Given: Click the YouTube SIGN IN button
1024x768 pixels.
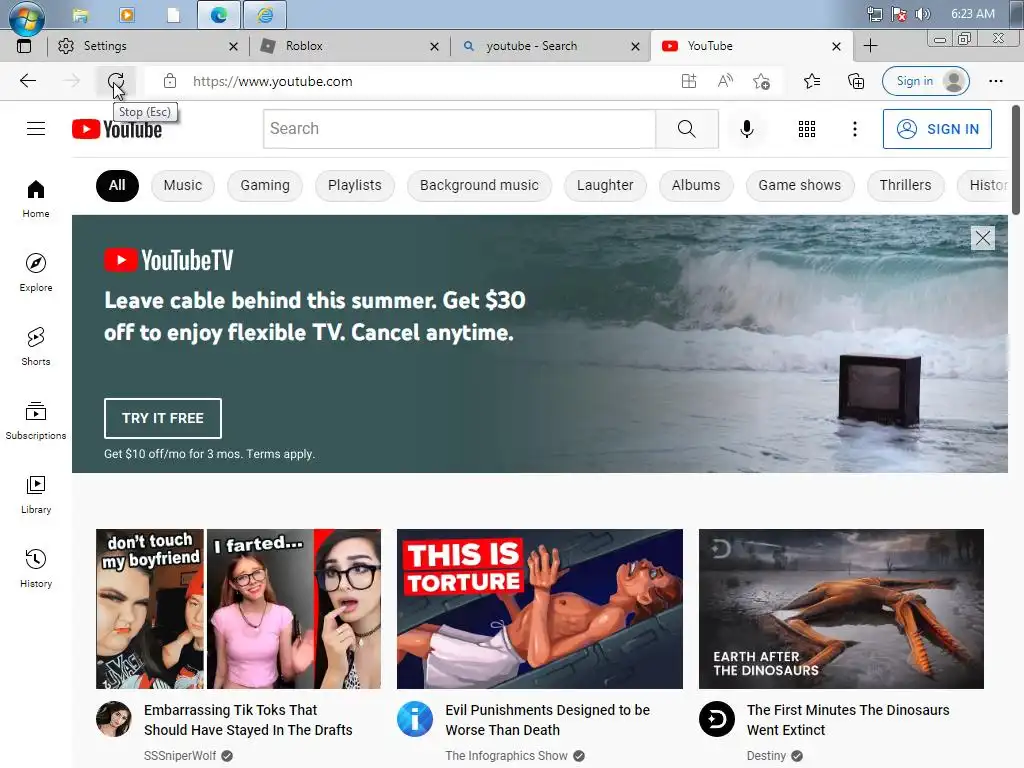Looking at the screenshot, I should click(937, 129).
